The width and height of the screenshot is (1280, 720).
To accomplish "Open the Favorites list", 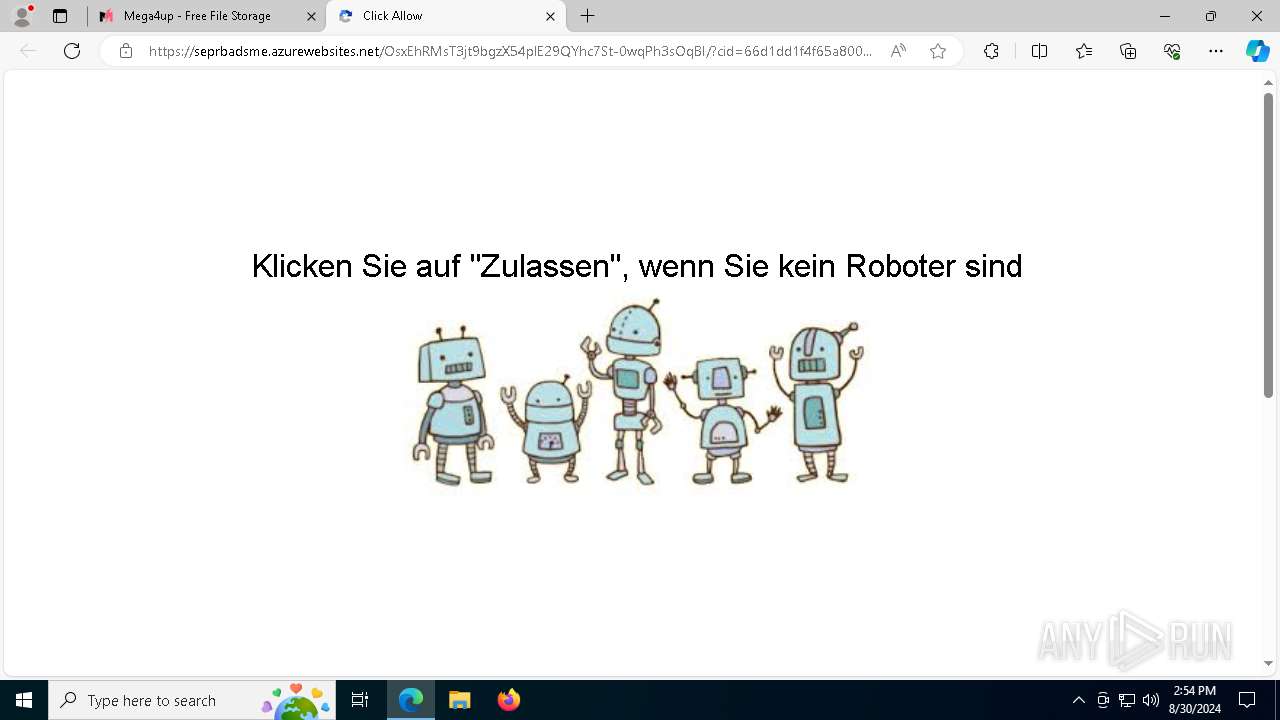I will click(x=1084, y=51).
